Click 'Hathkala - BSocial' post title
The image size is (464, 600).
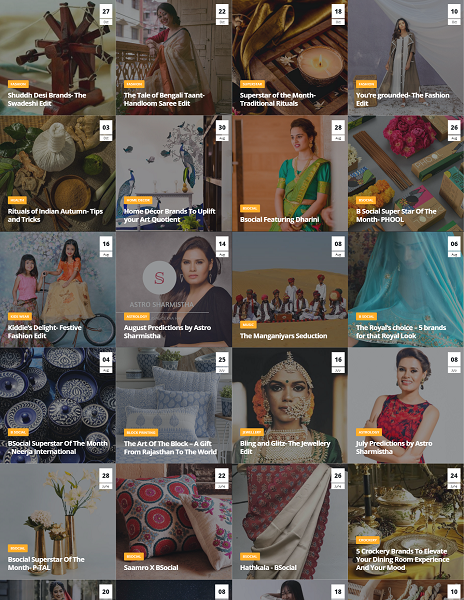point(268,567)
